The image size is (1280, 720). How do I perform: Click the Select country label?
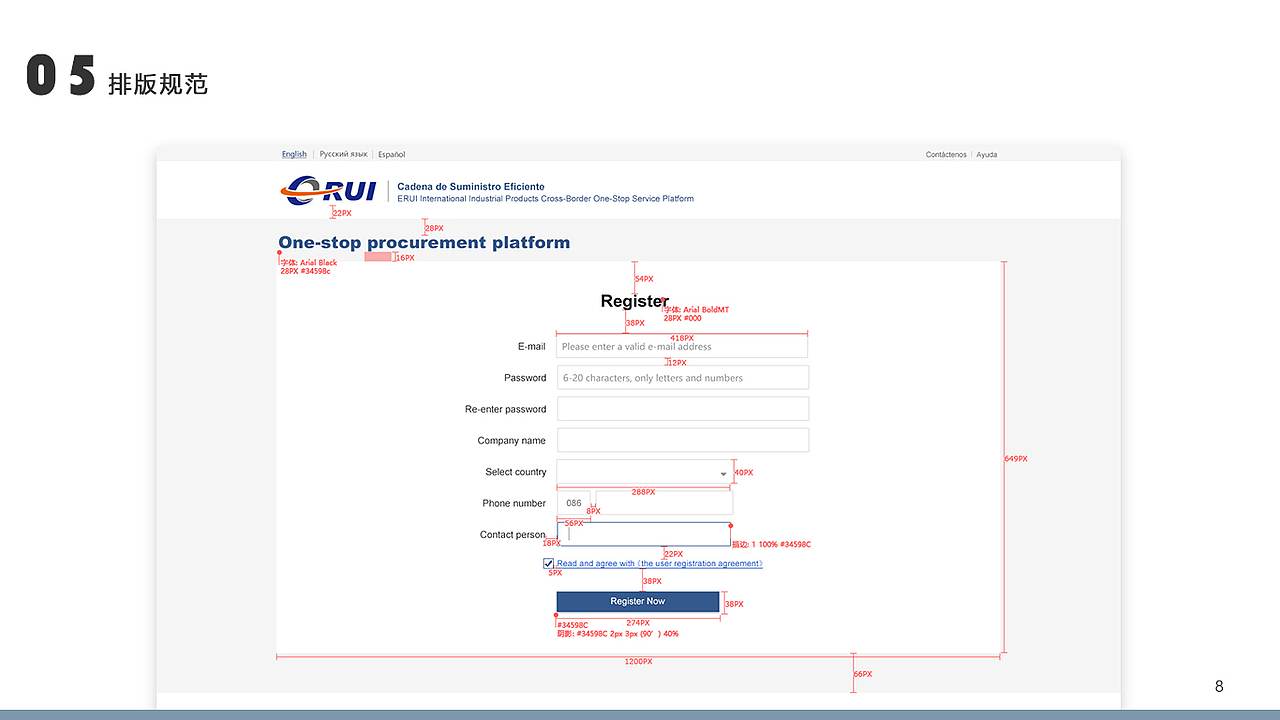pyautogui.click(x=516, y=472)
